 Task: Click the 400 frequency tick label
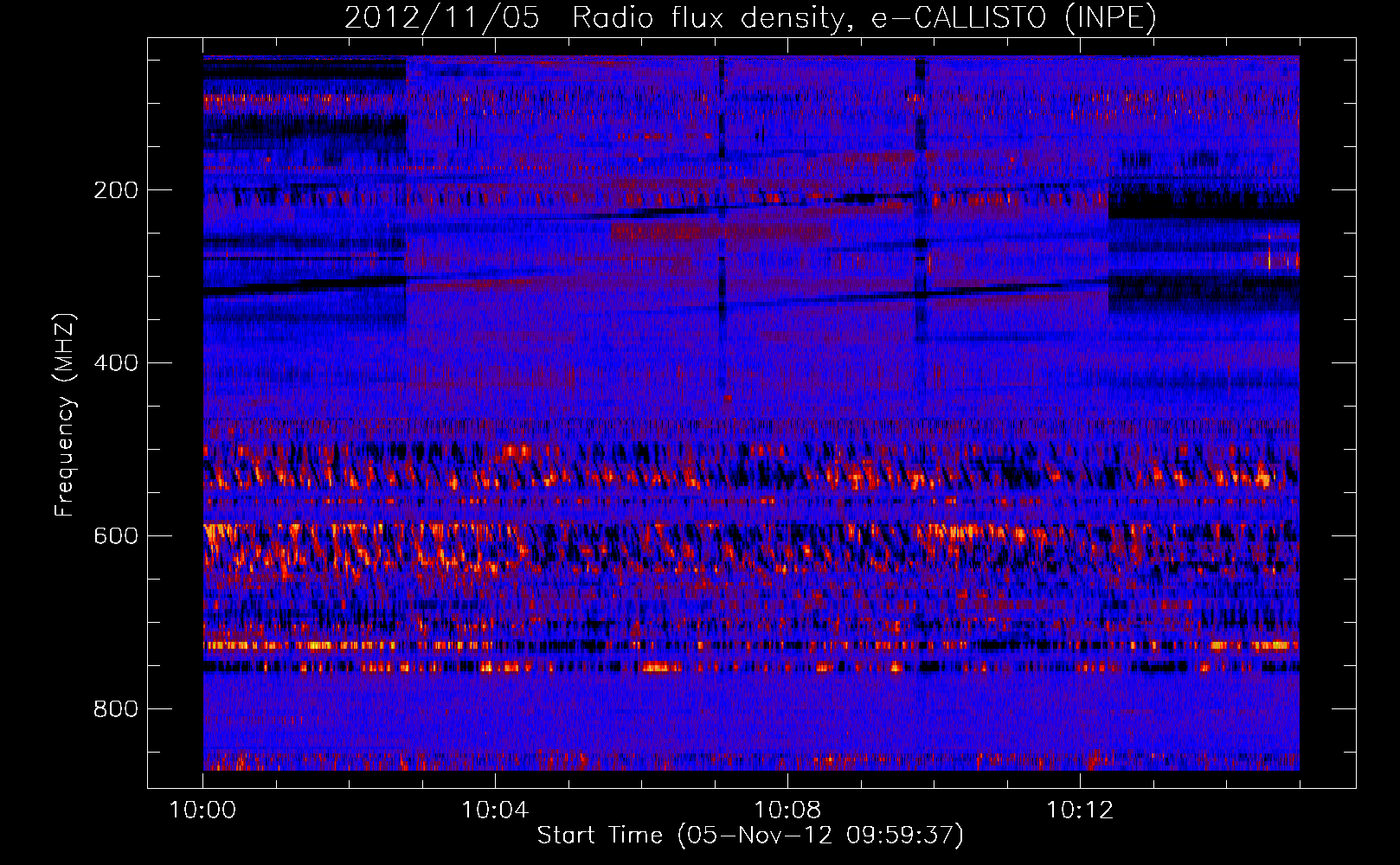click(x=116, y=363)
